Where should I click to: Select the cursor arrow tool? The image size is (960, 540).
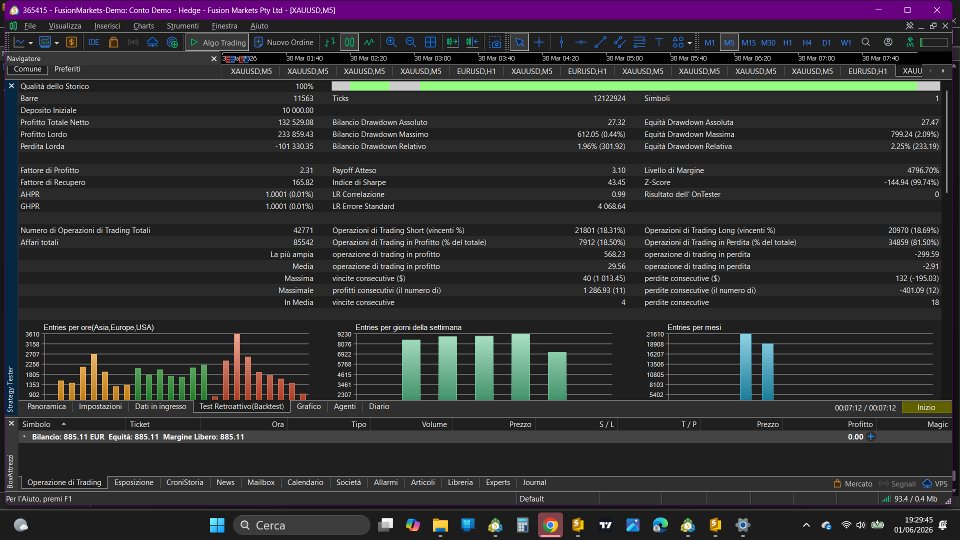pyautogui.click(x=519, y=42)
